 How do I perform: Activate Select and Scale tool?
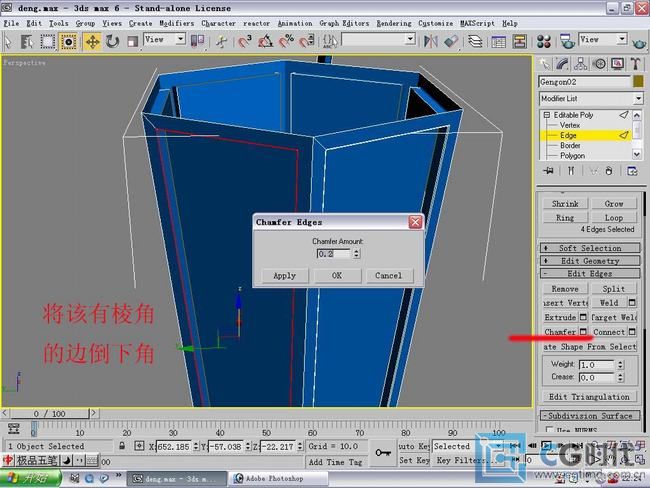(133, 41)
